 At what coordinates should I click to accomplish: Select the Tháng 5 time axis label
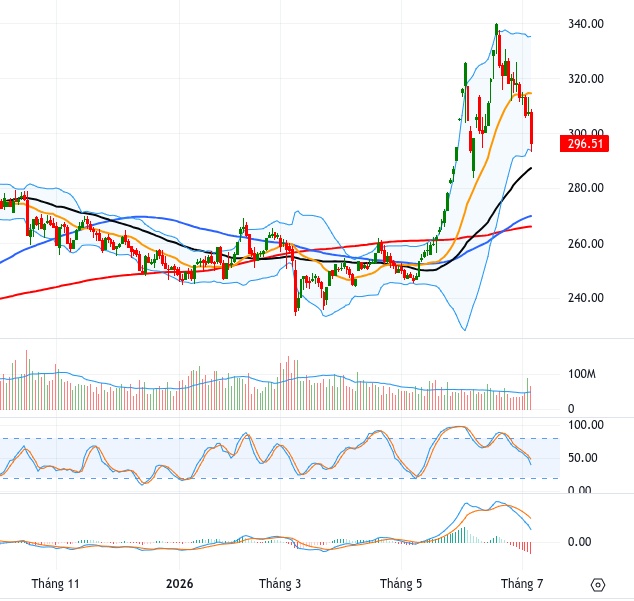point(401,584)
